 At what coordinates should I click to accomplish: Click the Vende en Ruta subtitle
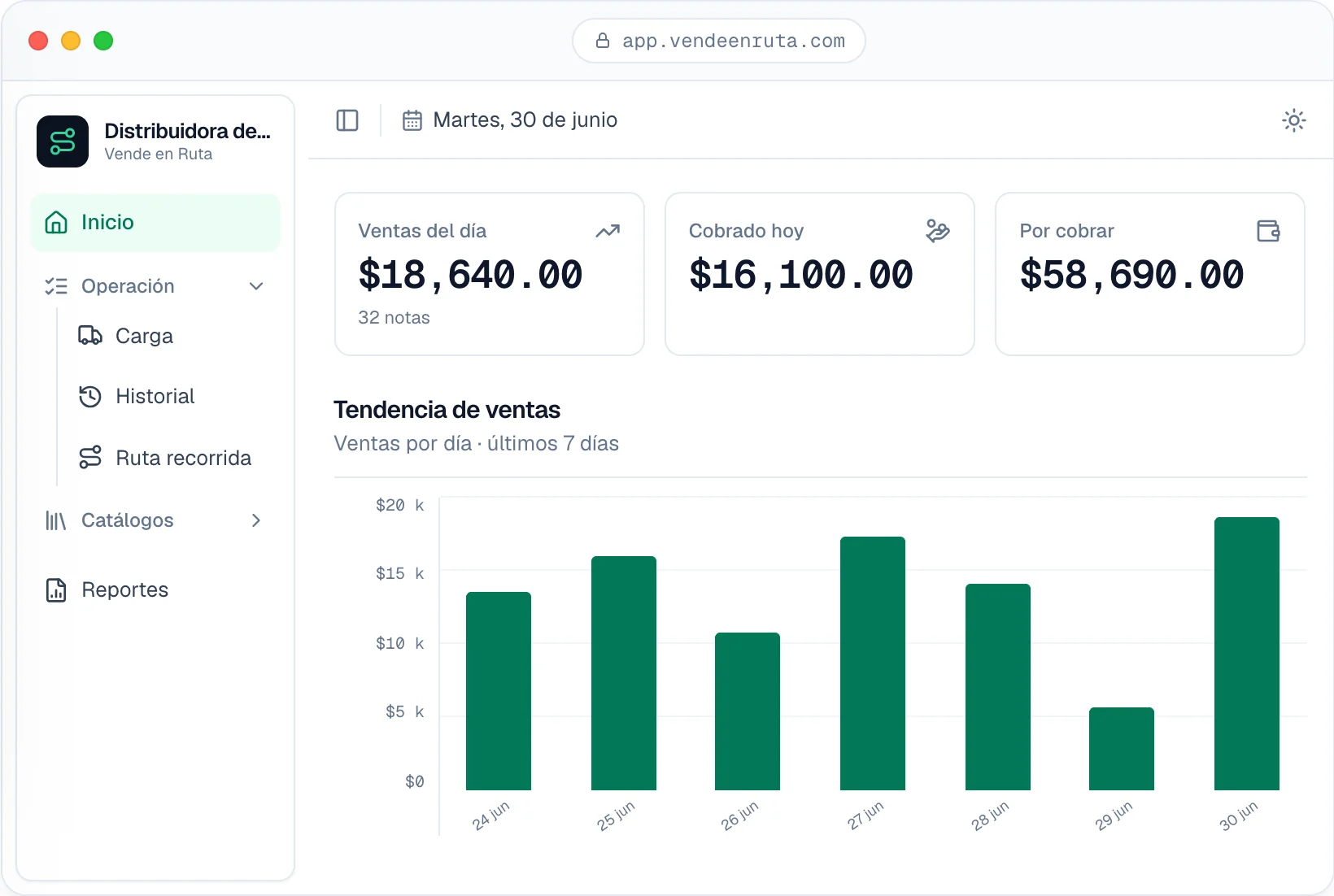pos(158,154)
